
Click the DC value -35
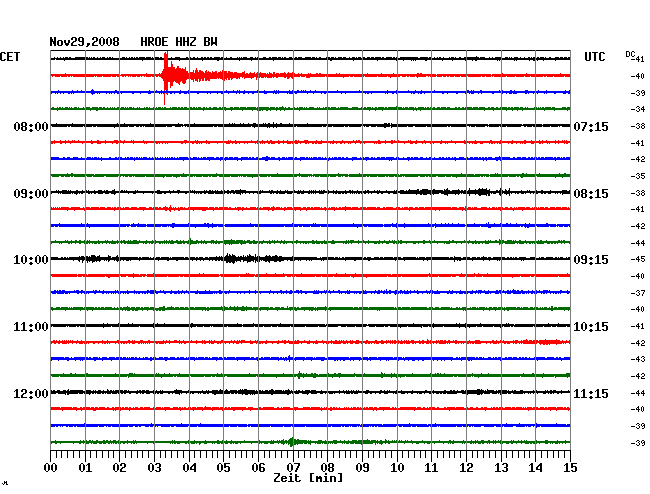(x=638, y=176)
